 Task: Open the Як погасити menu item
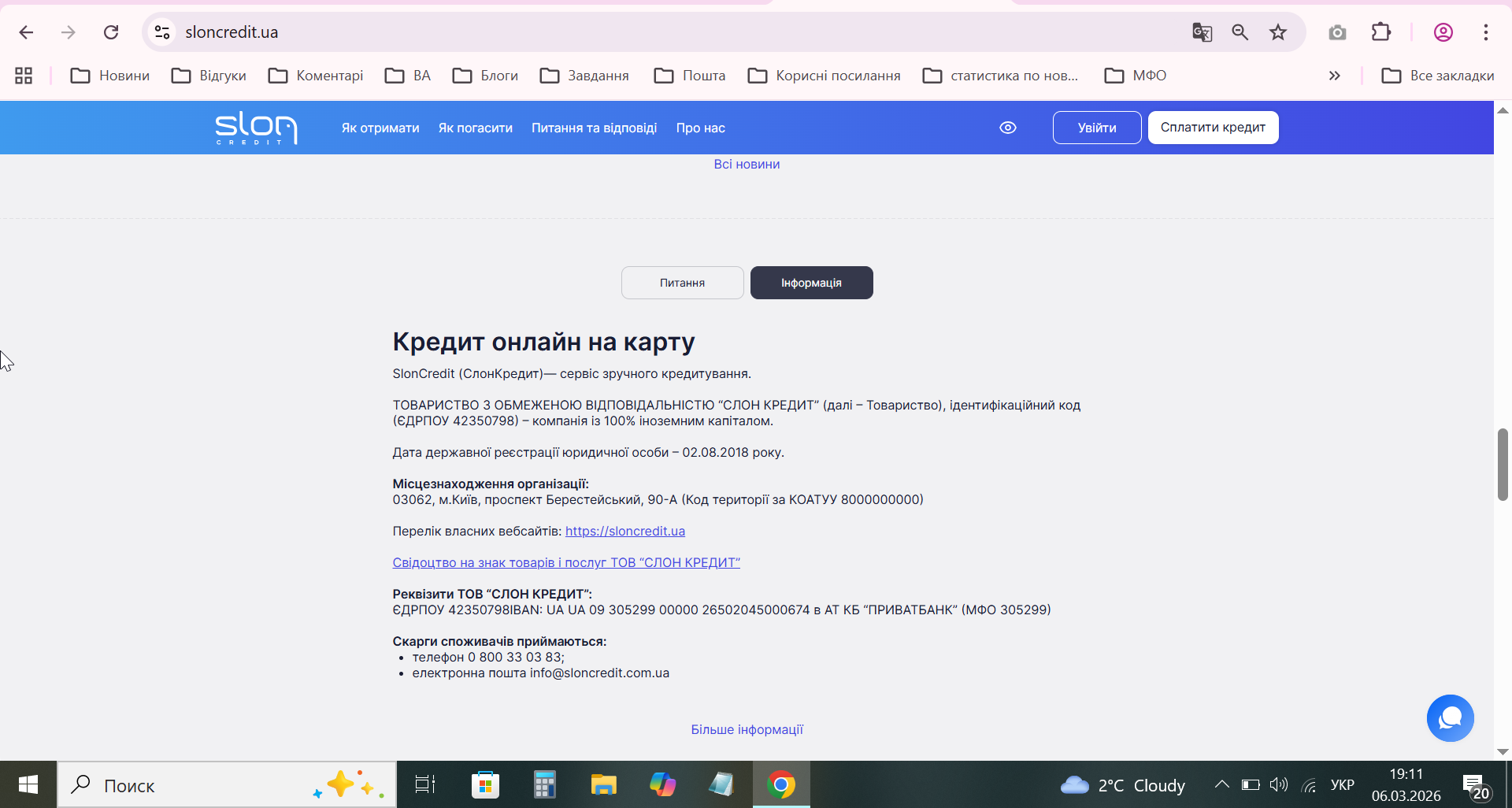point(476,128)
